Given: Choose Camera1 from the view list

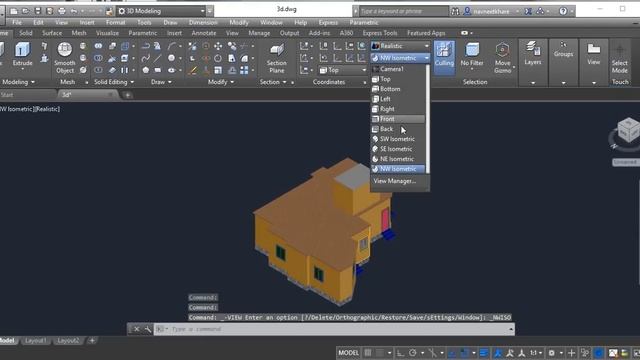Looking at the screenshot, I should (398, 69).
